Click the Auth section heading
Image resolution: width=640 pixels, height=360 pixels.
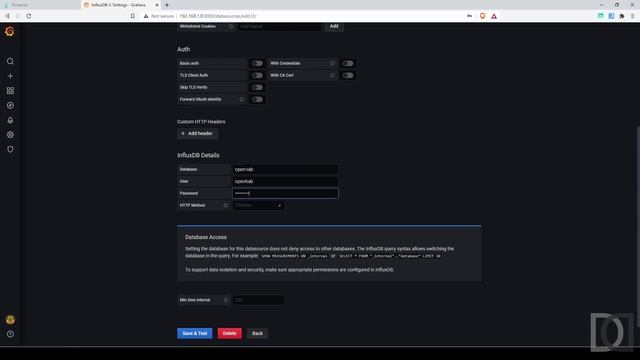pyautogui.click(x=184, y=49)
